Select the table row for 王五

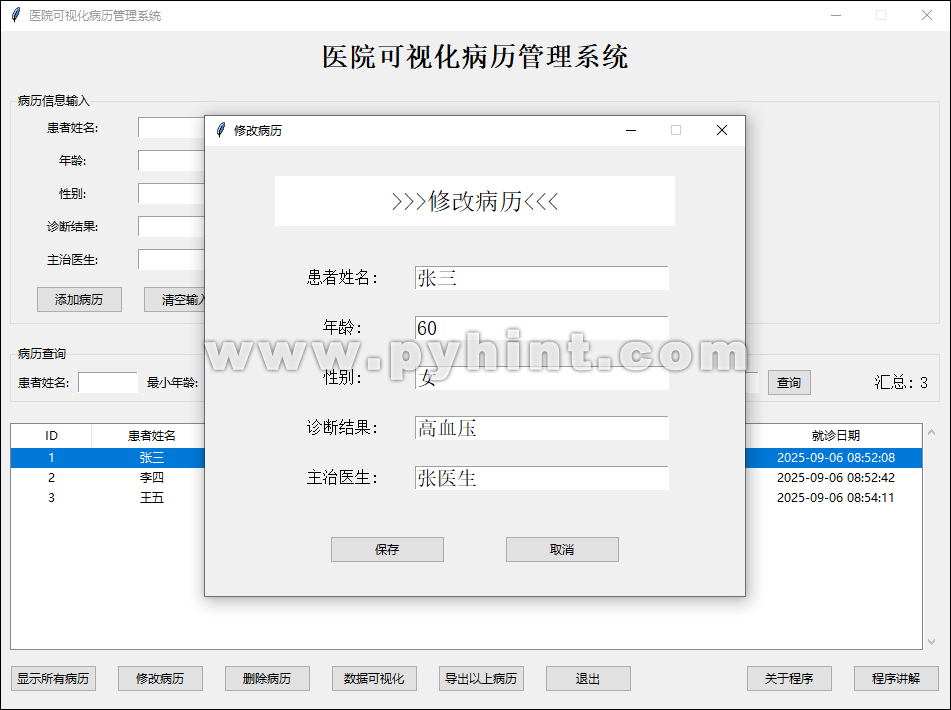point(466,498)
